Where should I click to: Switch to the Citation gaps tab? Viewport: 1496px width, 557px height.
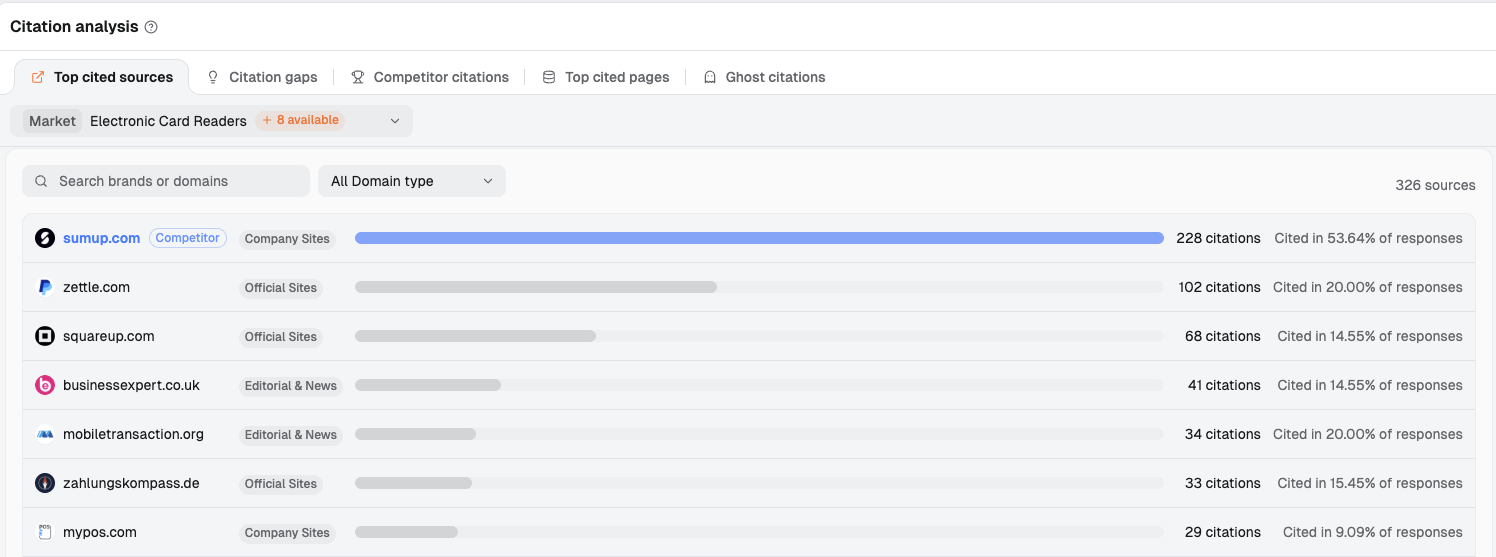(x=262, y=77)
